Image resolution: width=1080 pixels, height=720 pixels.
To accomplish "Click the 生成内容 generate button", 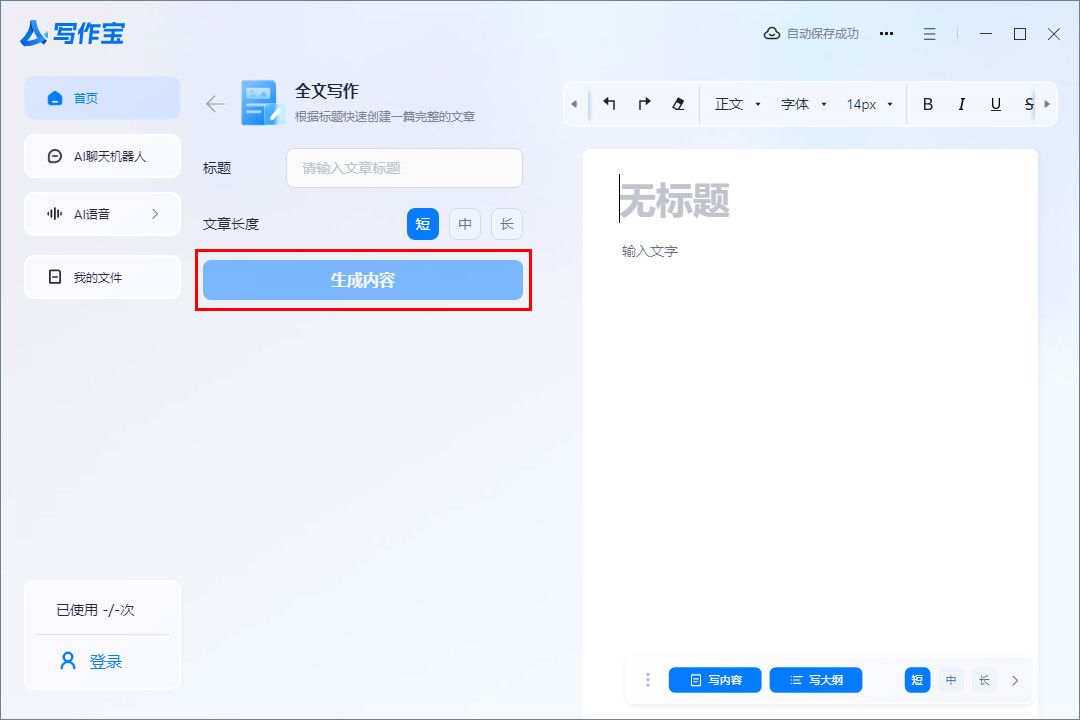I will pyautogui.click(x=363, y=280).
